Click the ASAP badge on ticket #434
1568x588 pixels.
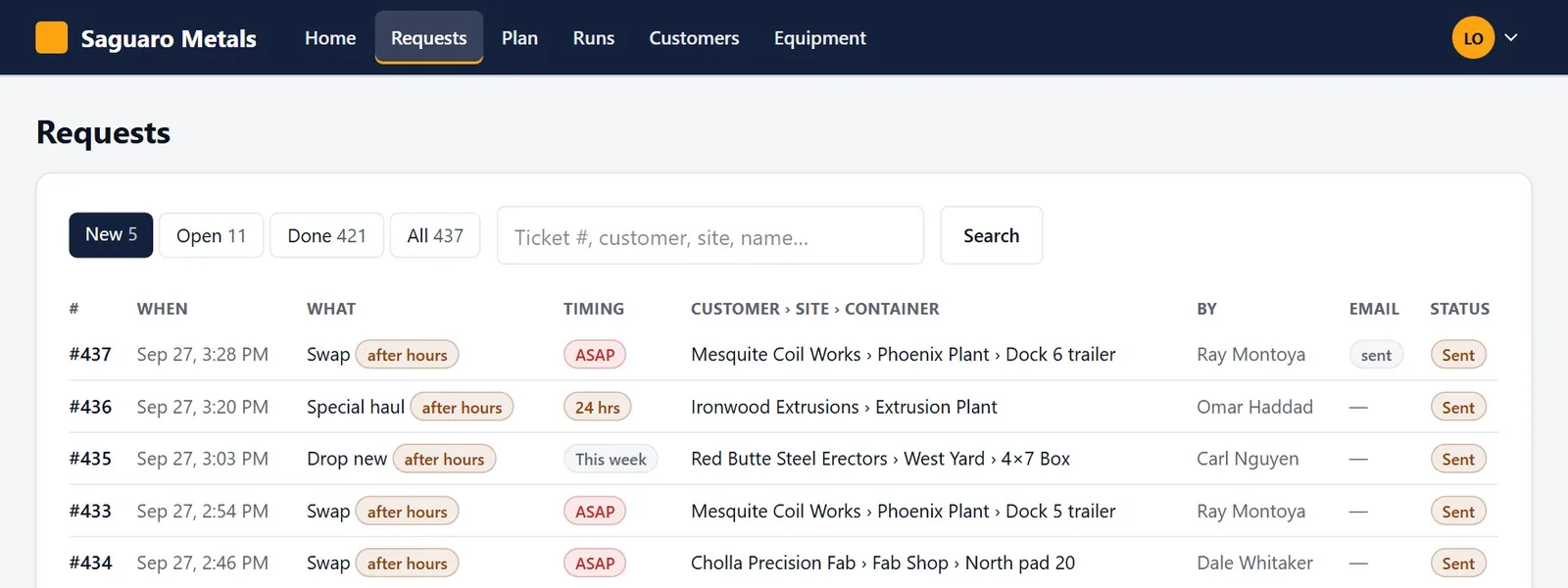pyautogui.click(x=595, y=563)
